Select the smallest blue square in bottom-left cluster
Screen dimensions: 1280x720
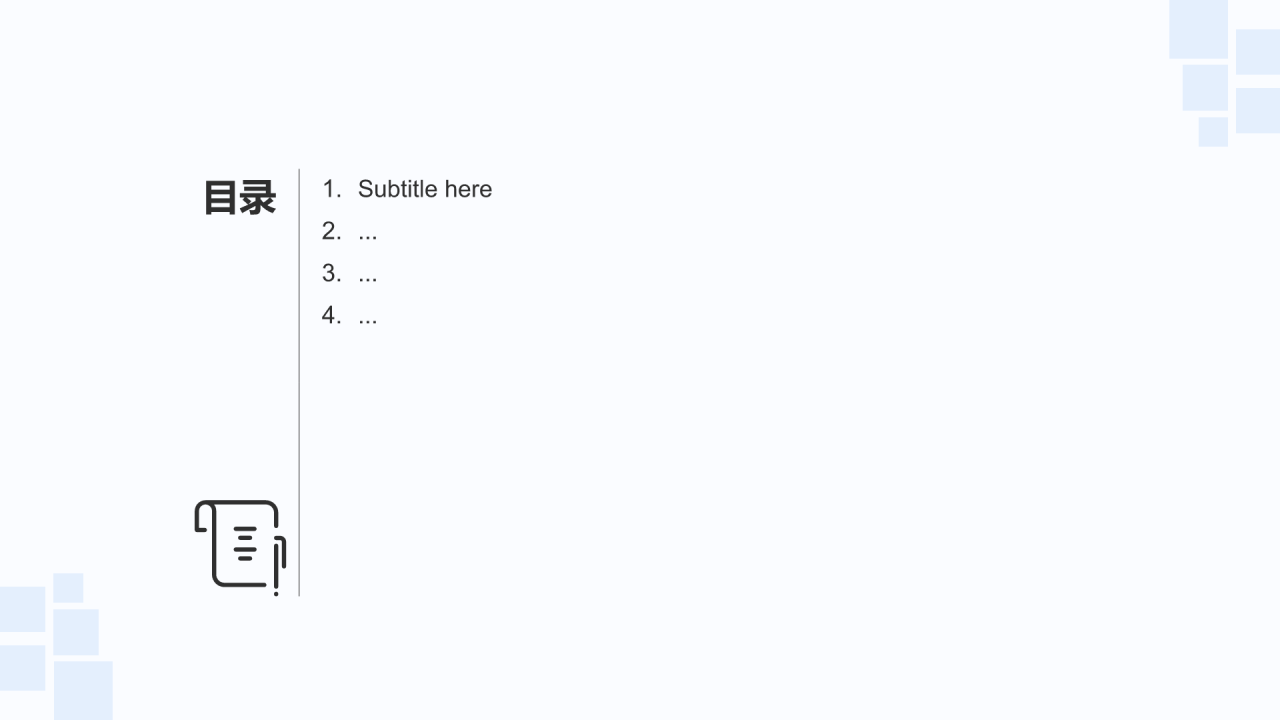coord(68,588)
